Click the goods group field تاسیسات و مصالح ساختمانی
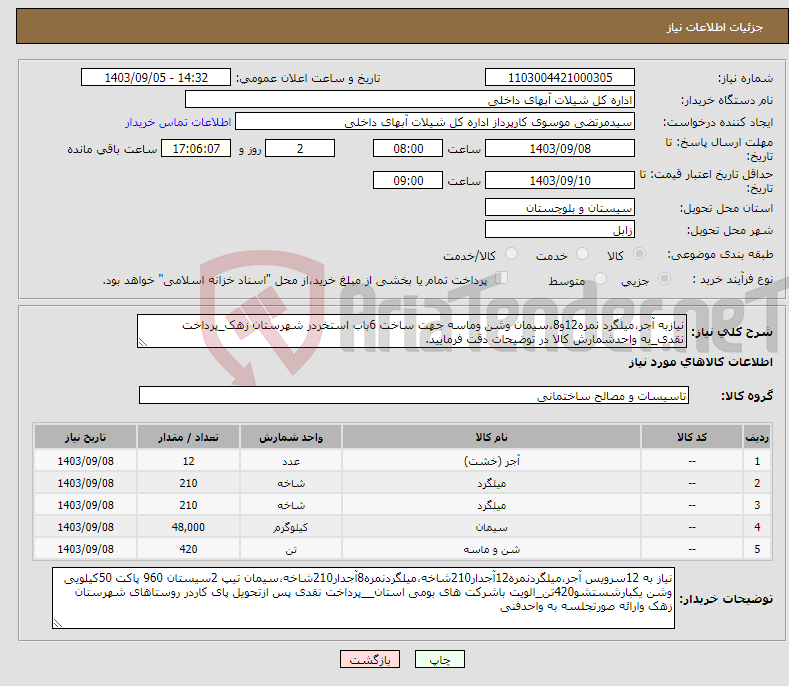Screen dimensions: 789x686 [414, 396]
